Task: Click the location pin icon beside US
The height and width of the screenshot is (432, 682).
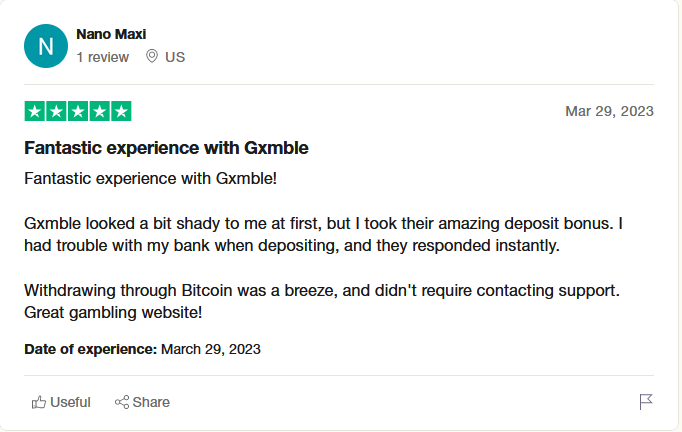Action: pyautogui.click(x=152, y=57)
